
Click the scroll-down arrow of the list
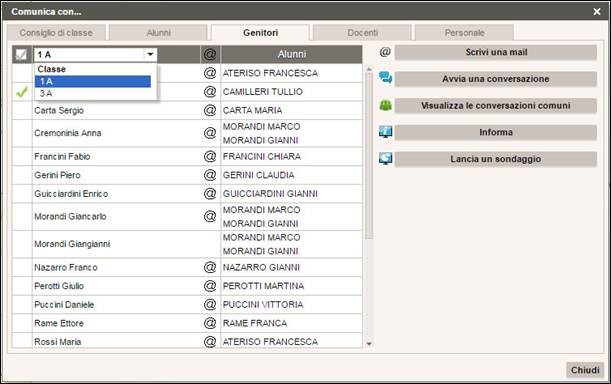[369, 344]
